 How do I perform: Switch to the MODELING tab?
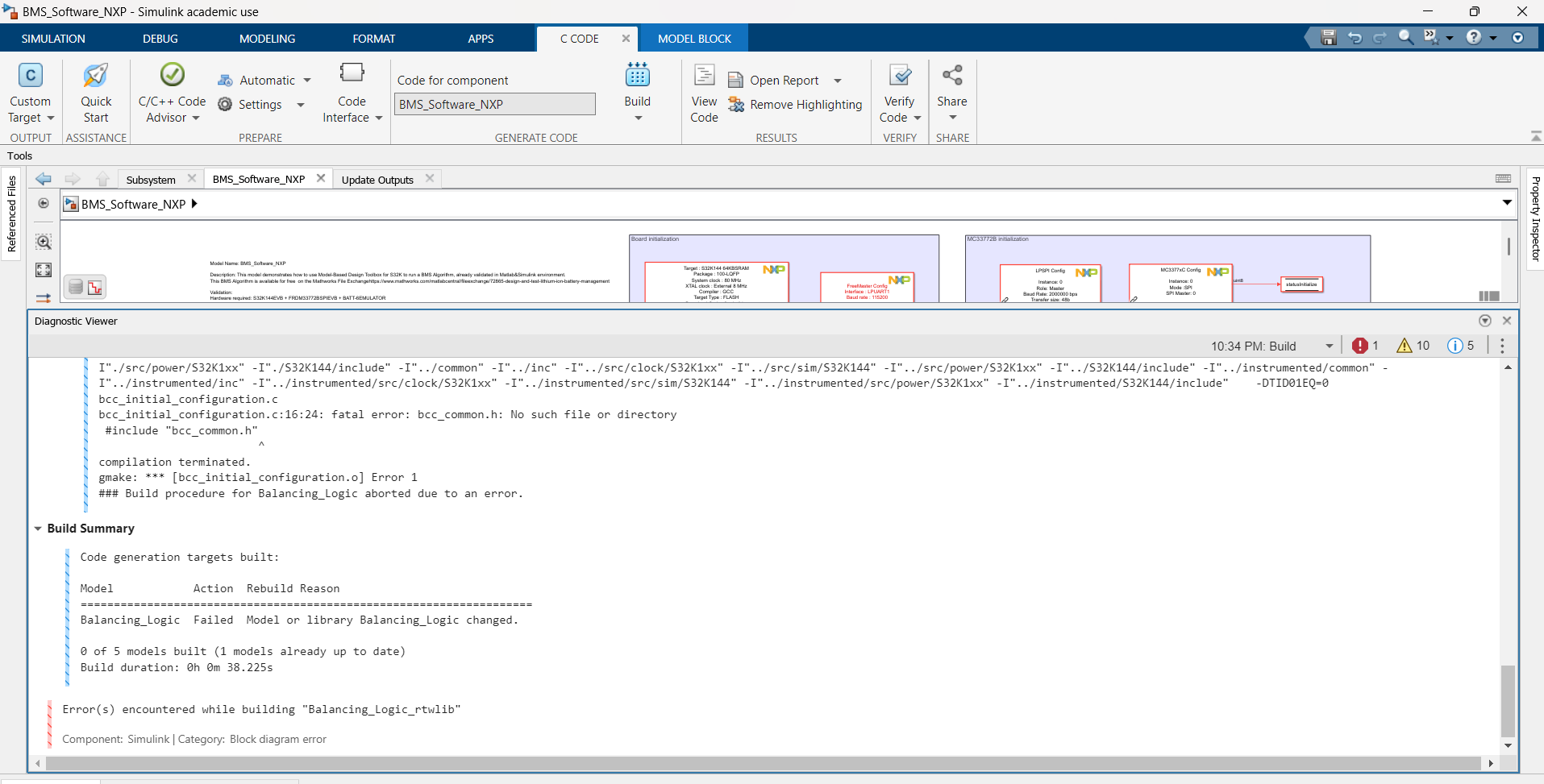[267, 39]
